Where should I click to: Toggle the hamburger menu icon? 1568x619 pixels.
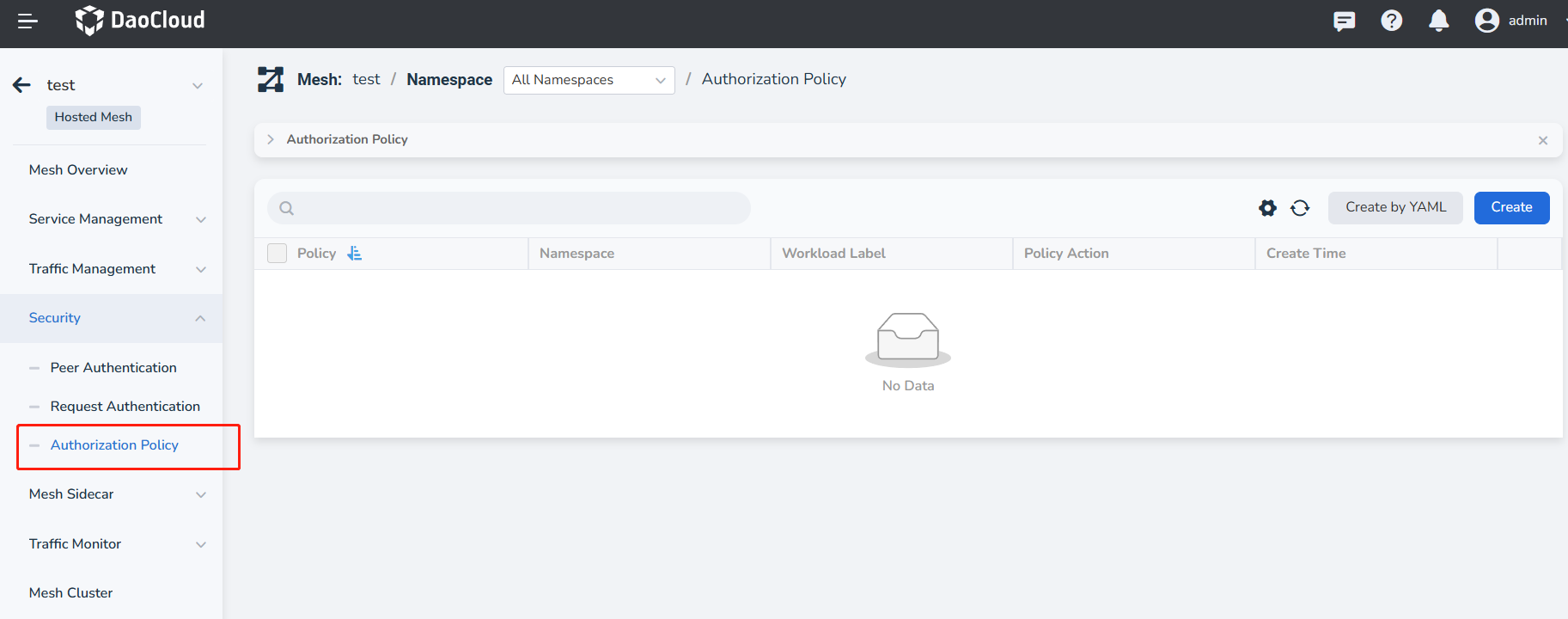click(27, 21)
